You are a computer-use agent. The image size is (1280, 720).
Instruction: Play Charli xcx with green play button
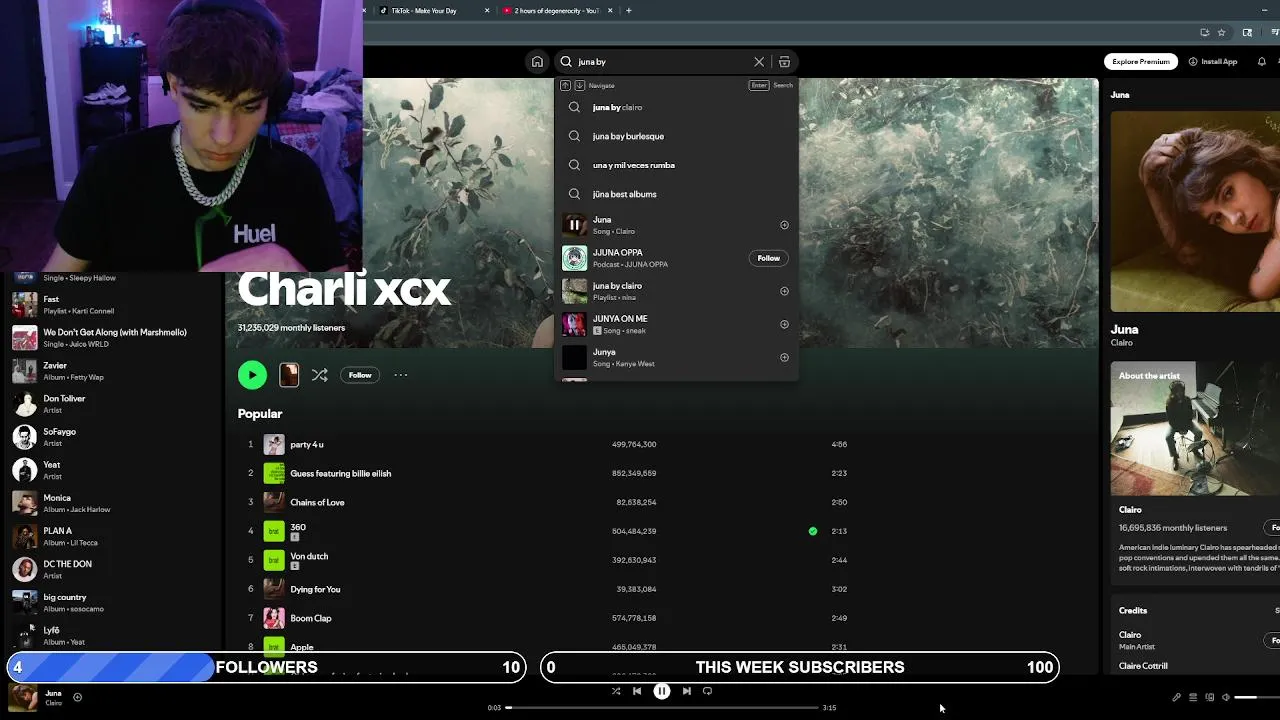click(252, 375)
